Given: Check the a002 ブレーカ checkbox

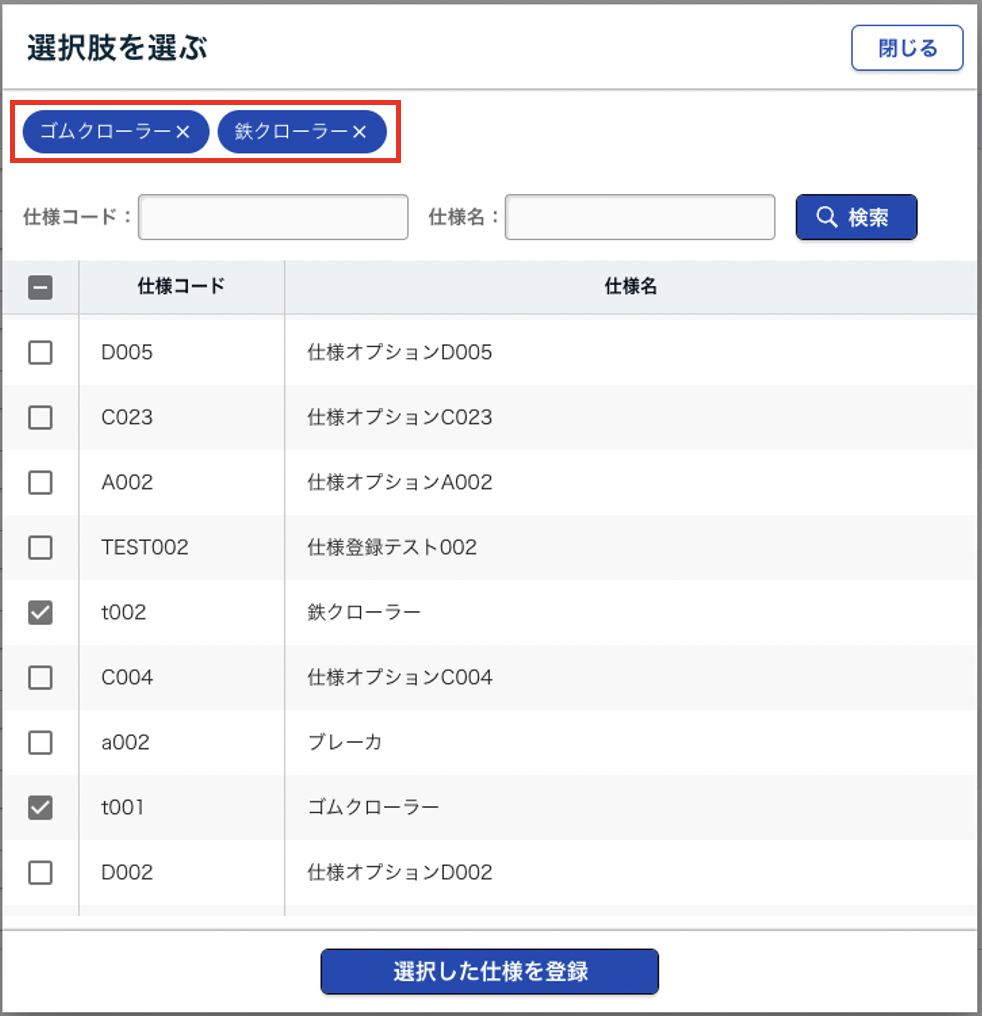Looking at the screenshot, I should (40, 742).
